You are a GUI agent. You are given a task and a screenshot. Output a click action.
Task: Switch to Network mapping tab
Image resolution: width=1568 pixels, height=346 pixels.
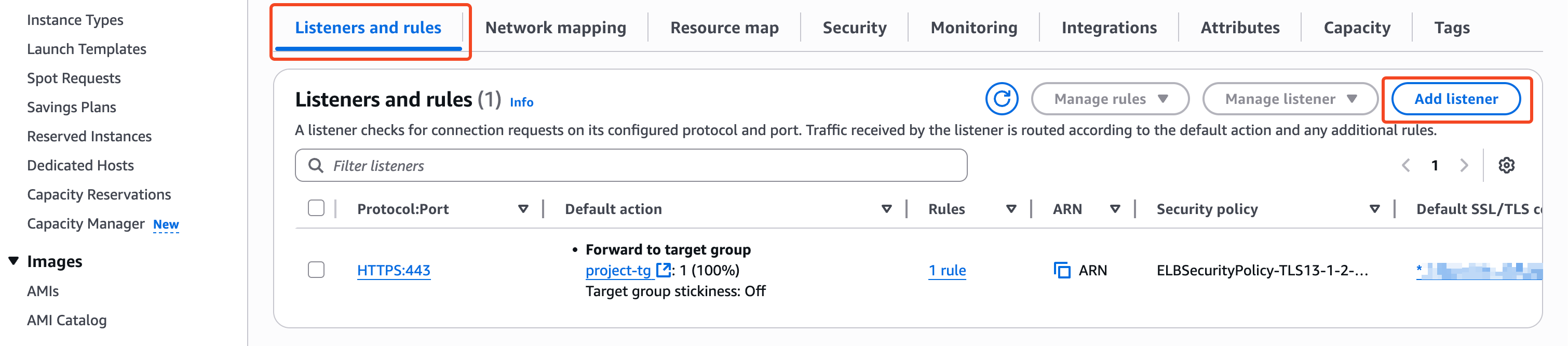click(555, 28)
